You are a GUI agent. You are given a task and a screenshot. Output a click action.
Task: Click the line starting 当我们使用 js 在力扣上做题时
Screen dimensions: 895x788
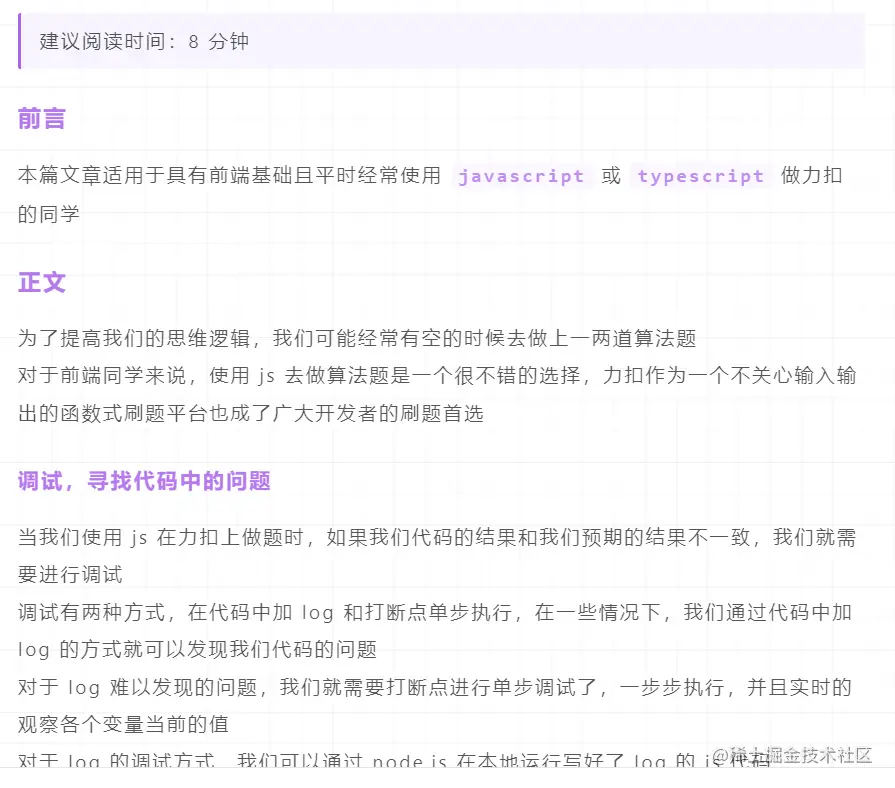click(437, 538)
